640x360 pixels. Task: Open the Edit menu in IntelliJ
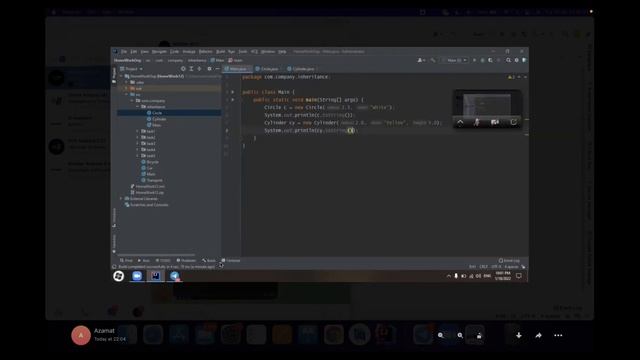(133, 52)
